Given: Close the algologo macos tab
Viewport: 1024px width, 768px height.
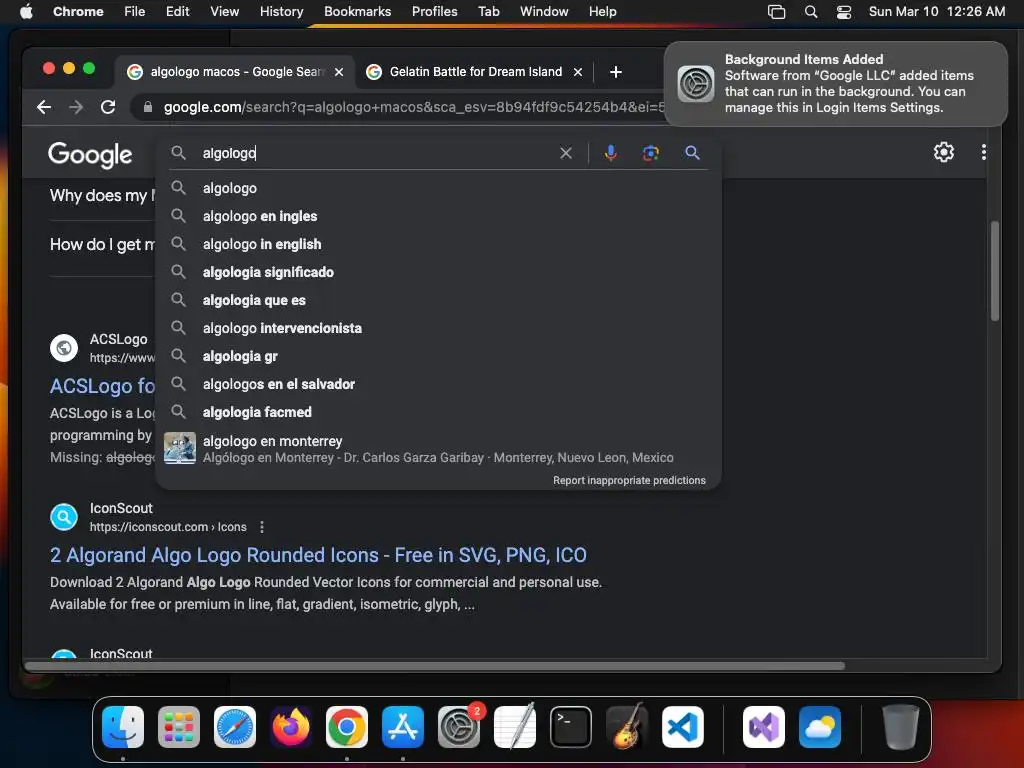Looking at the screenshot, I should click(339, 72).
